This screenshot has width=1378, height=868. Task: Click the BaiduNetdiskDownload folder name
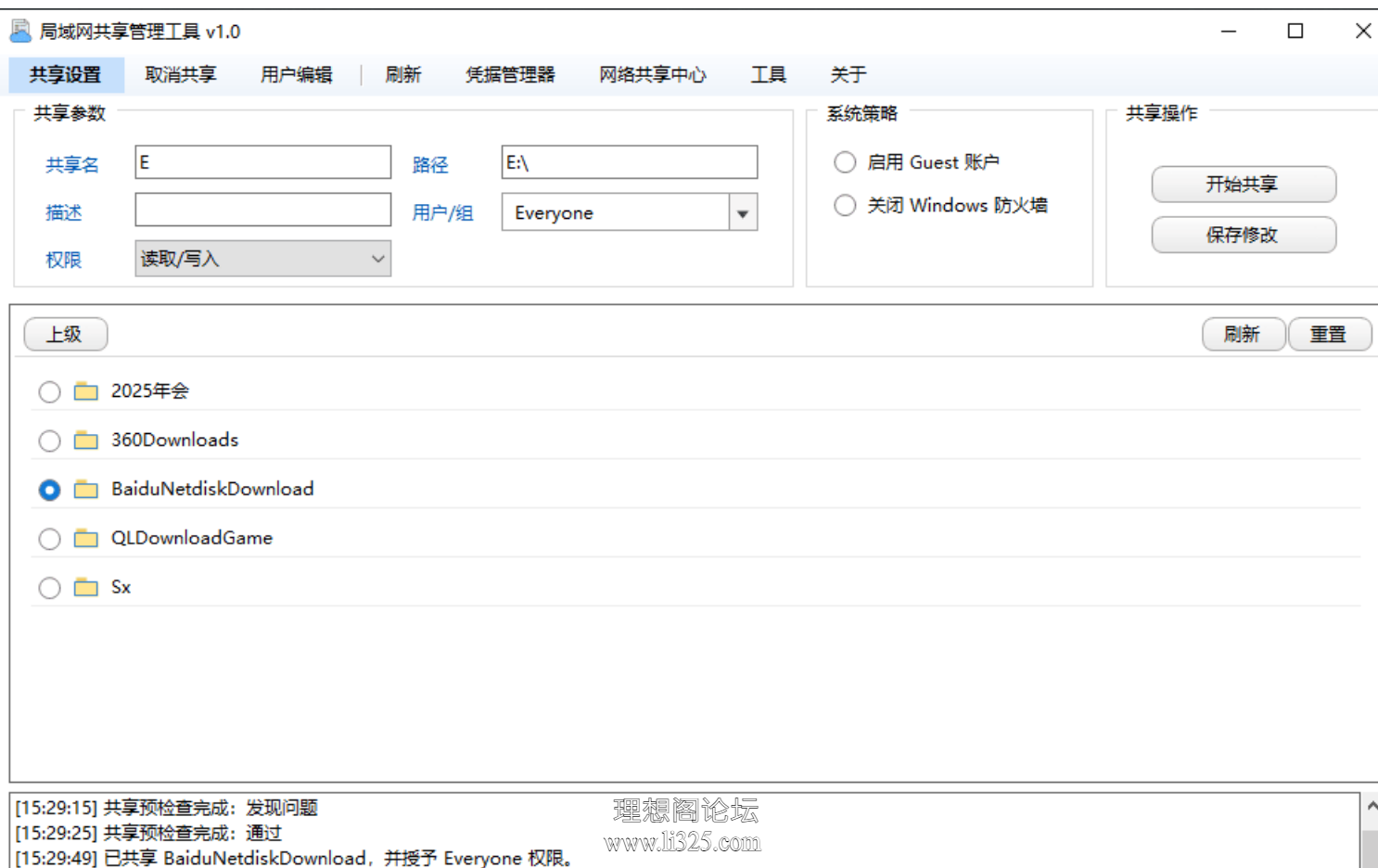click(x=212, y=489)
